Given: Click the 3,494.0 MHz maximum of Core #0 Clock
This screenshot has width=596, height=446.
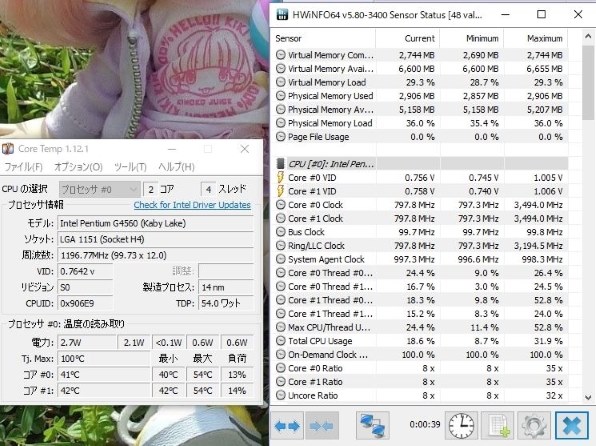Looking at the screenshot, I should [x=538, y=205].
